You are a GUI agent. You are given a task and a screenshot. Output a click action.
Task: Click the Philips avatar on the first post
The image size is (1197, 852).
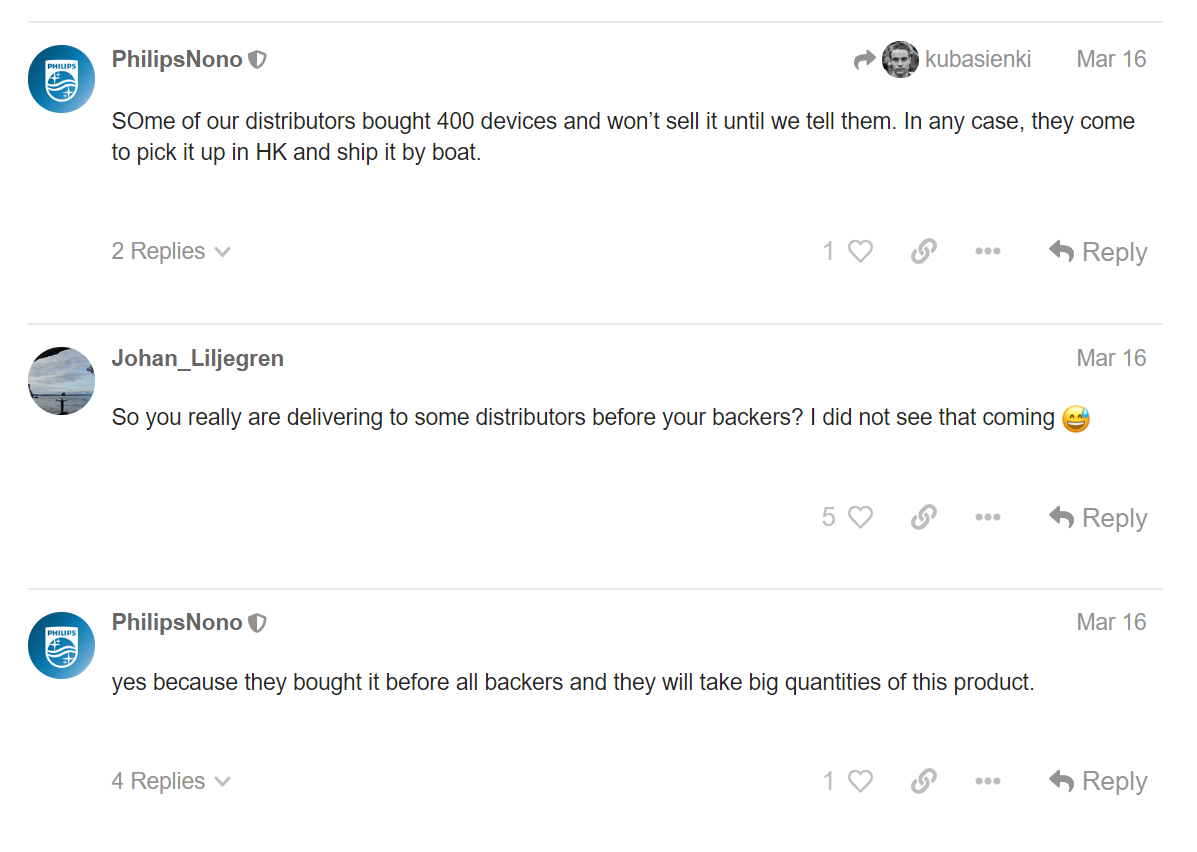coord(61,79)
